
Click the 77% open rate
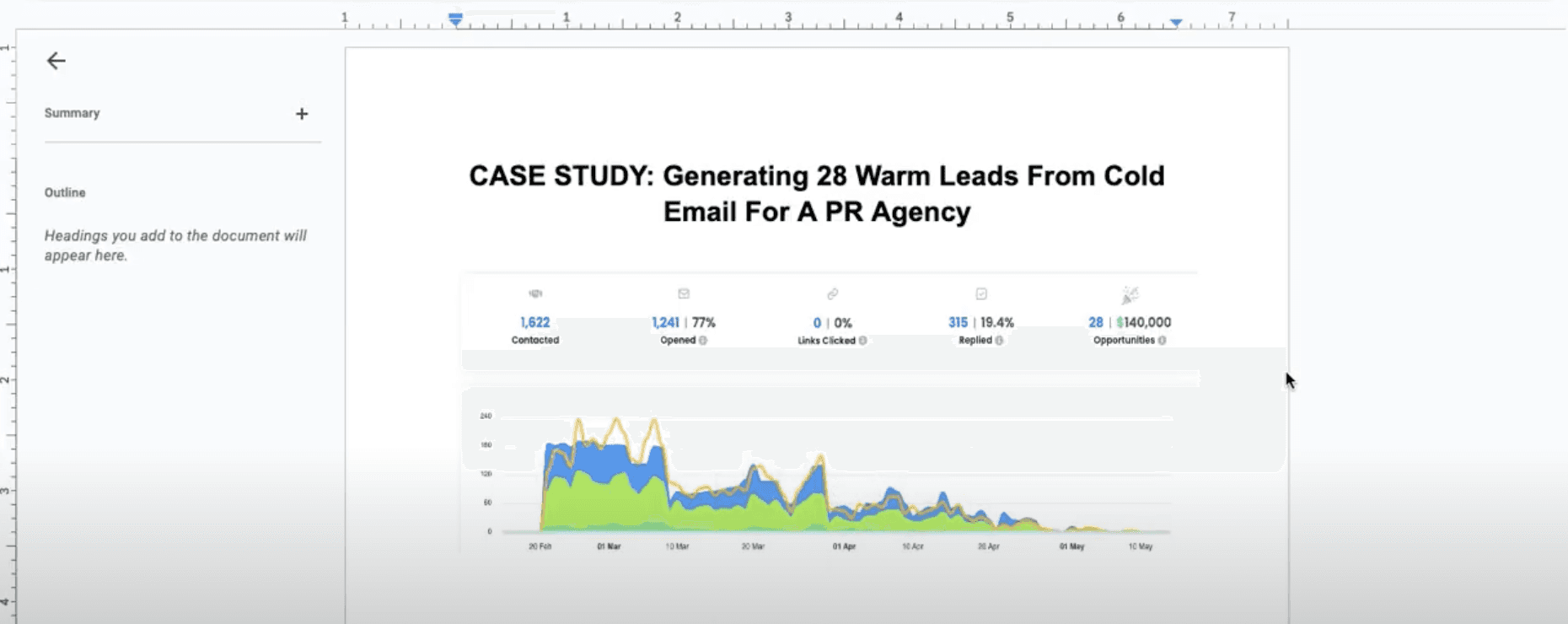tap(703, 322)
